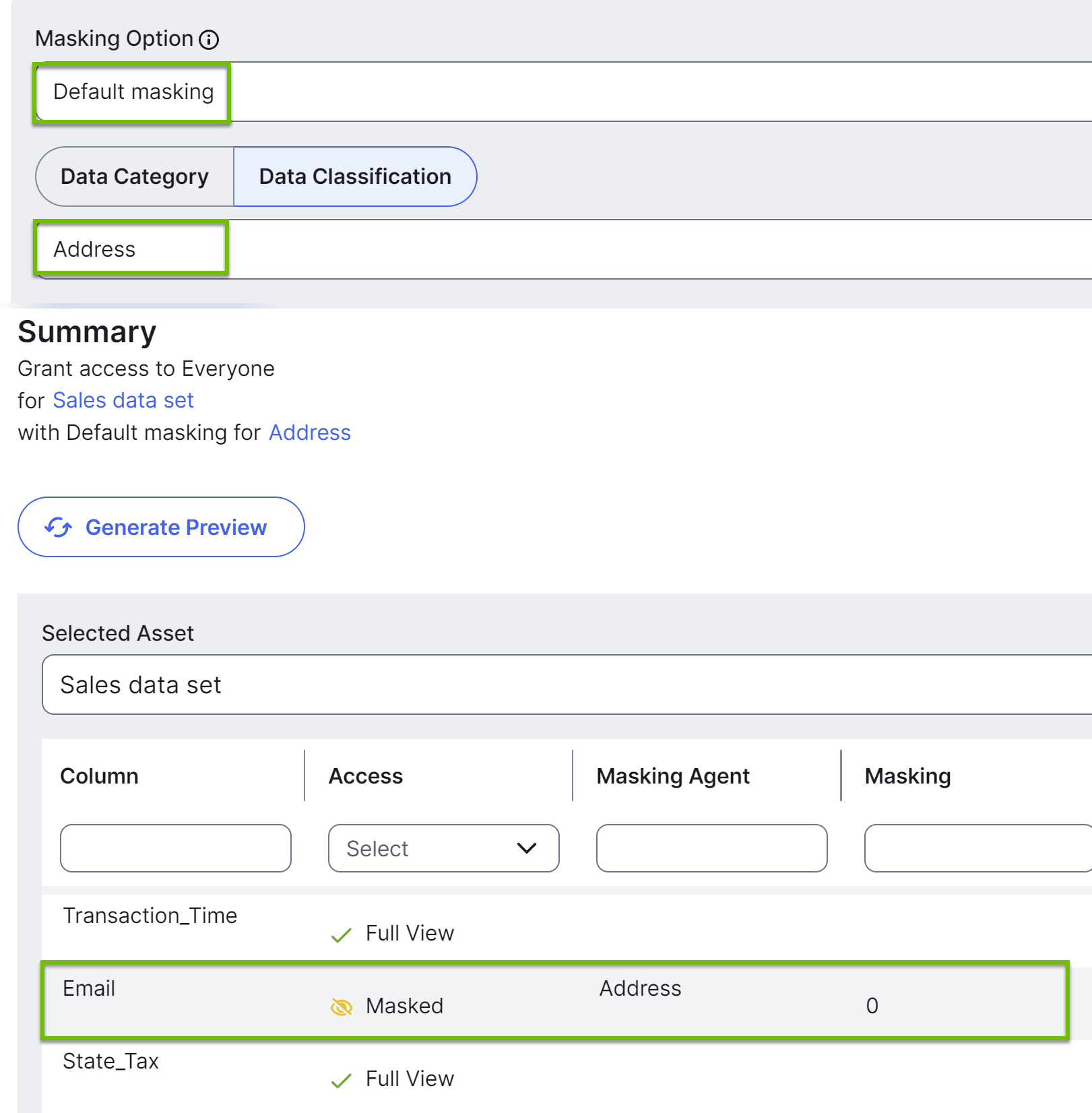Click the Generate Preview button
1092x1113 pixels.
[x=161, y=527]
